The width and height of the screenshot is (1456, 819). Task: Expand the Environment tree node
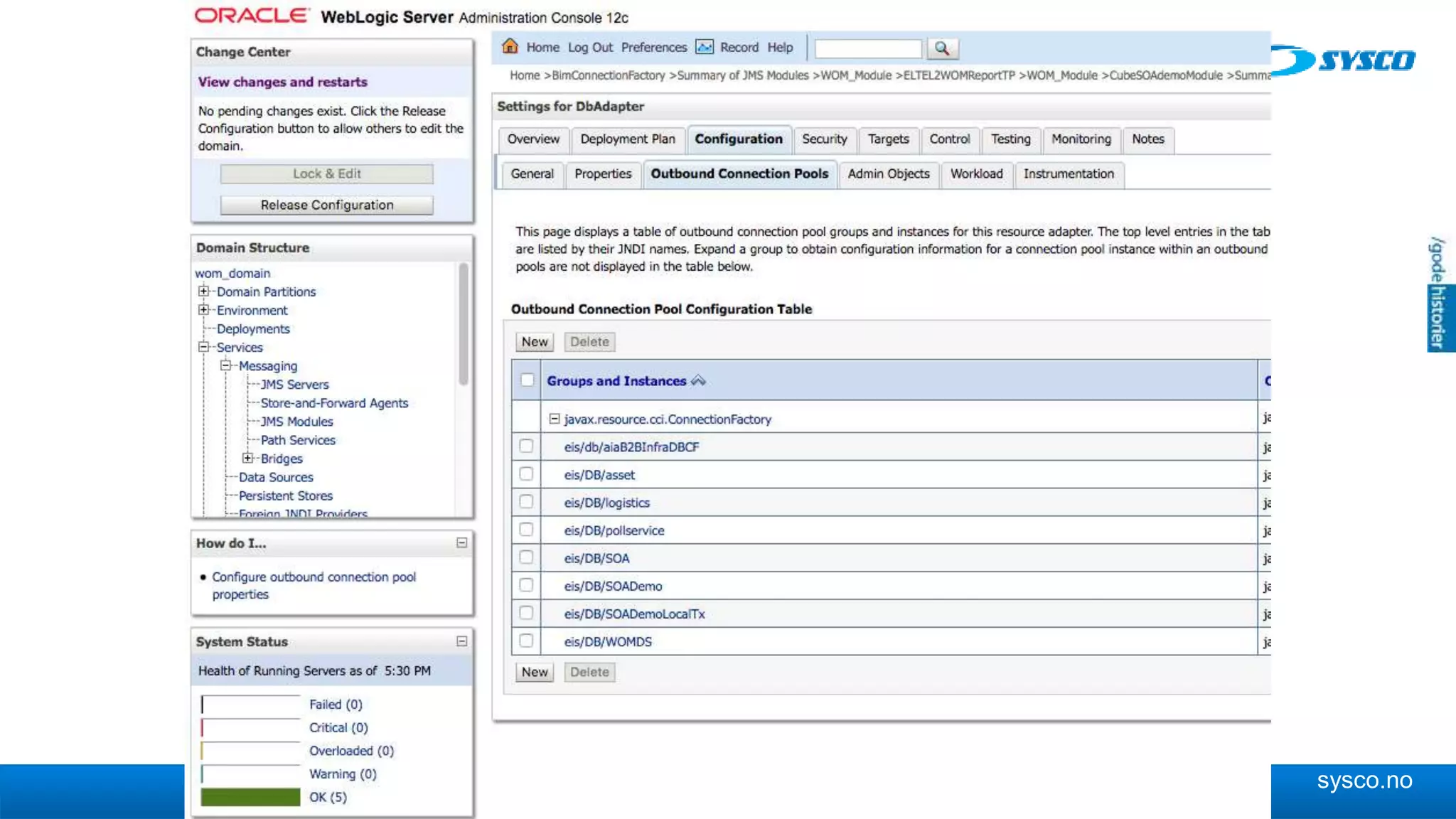pos(204,310)
